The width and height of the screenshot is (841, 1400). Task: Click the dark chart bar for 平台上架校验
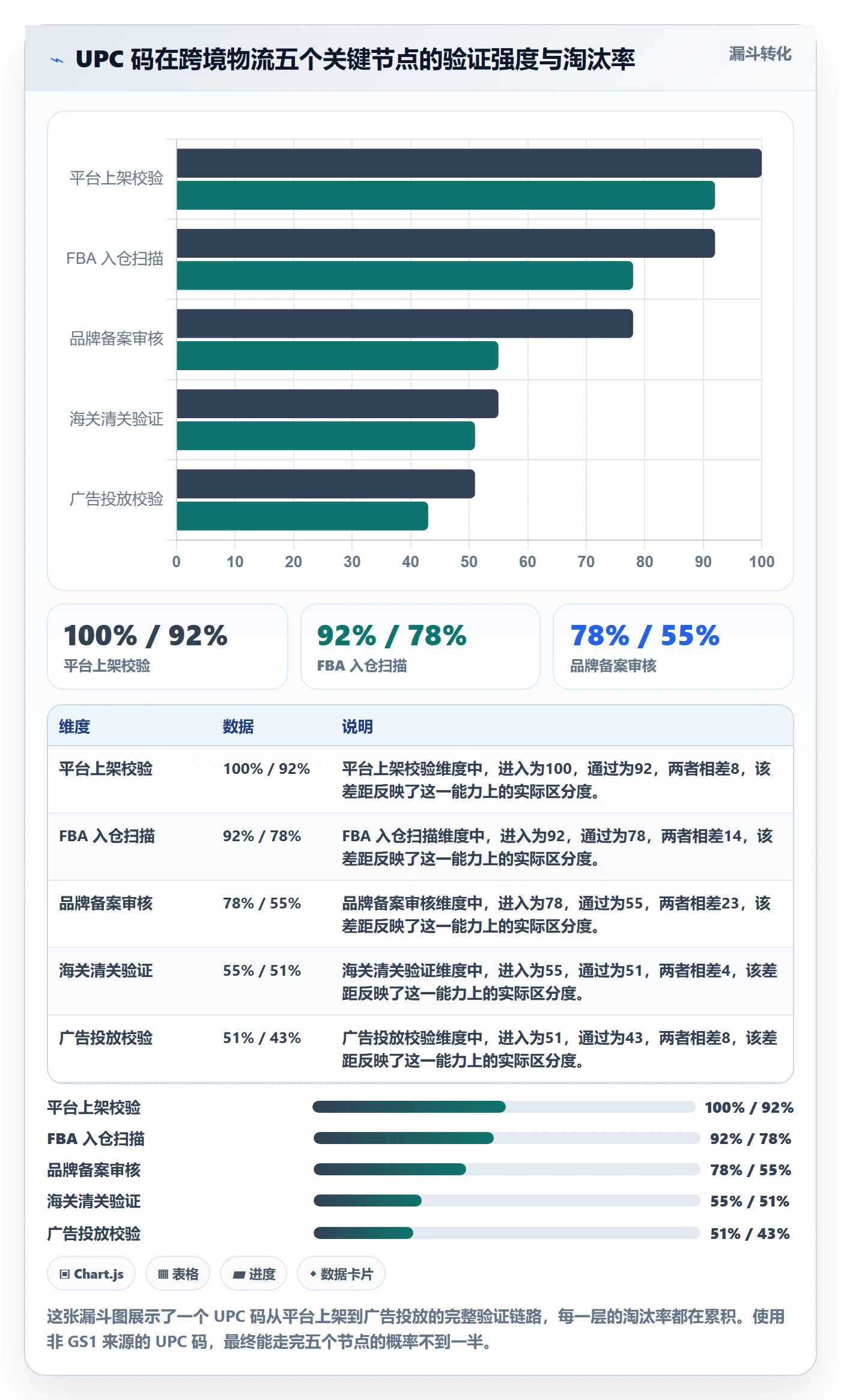click(x=469, y=163)
